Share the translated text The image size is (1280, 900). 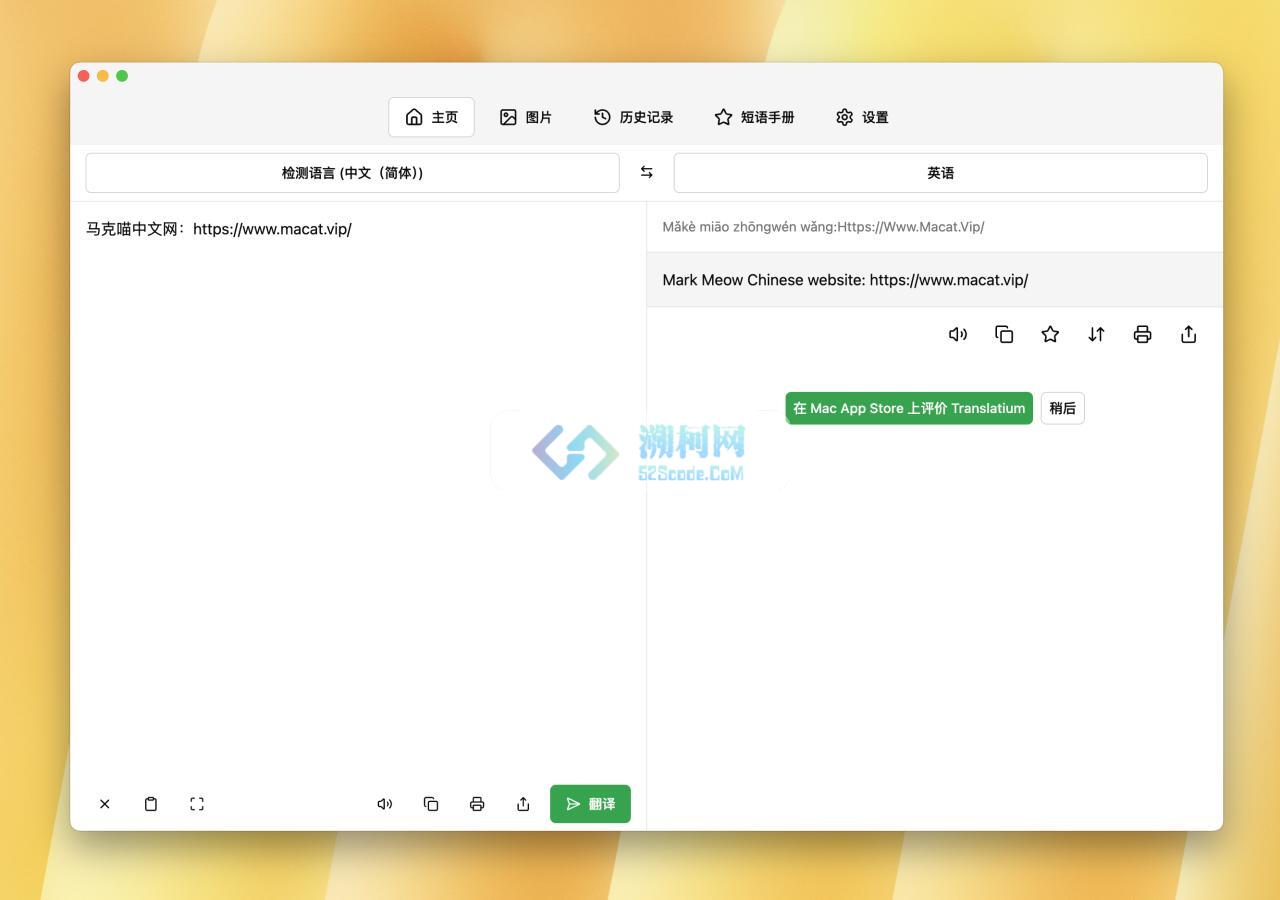coord(1188,335)
